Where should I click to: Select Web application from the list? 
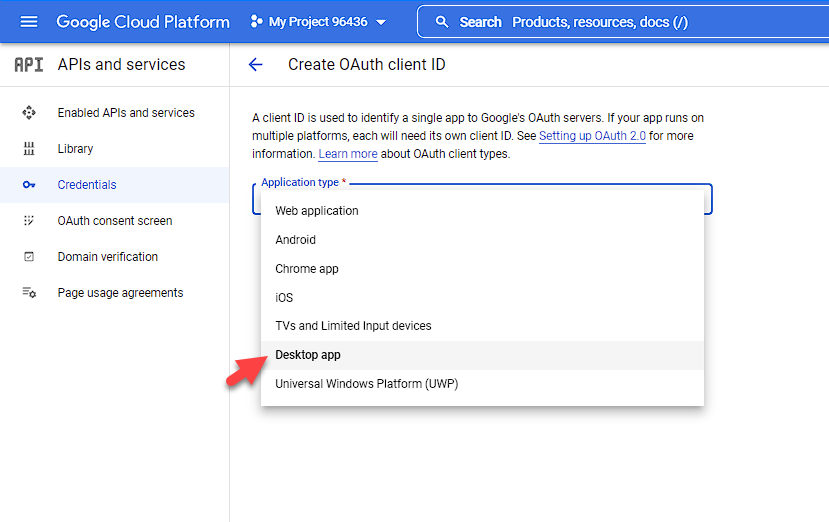(x=317, y=211)
